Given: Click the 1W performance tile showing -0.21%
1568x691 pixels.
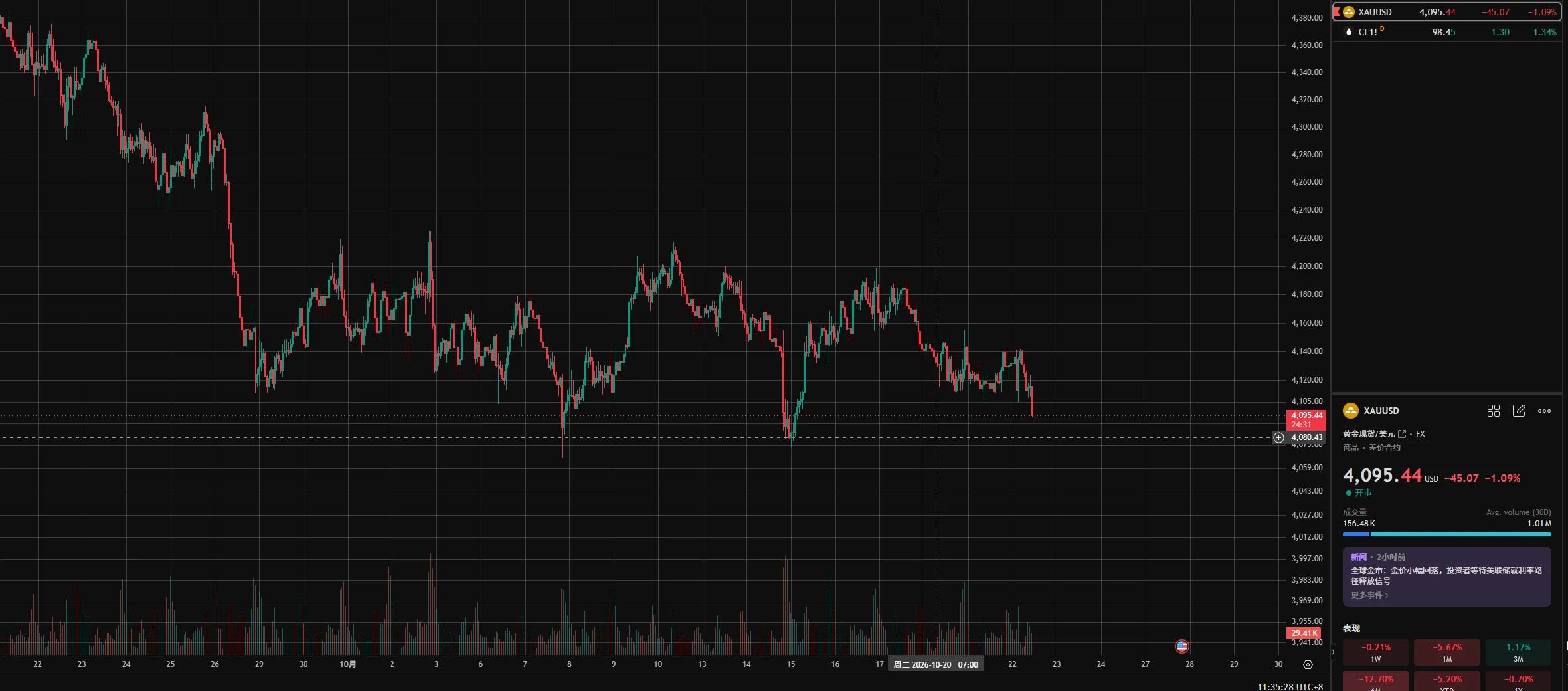Looking at the screenshot, I should pyautogui.click(x=1375, y=652).
